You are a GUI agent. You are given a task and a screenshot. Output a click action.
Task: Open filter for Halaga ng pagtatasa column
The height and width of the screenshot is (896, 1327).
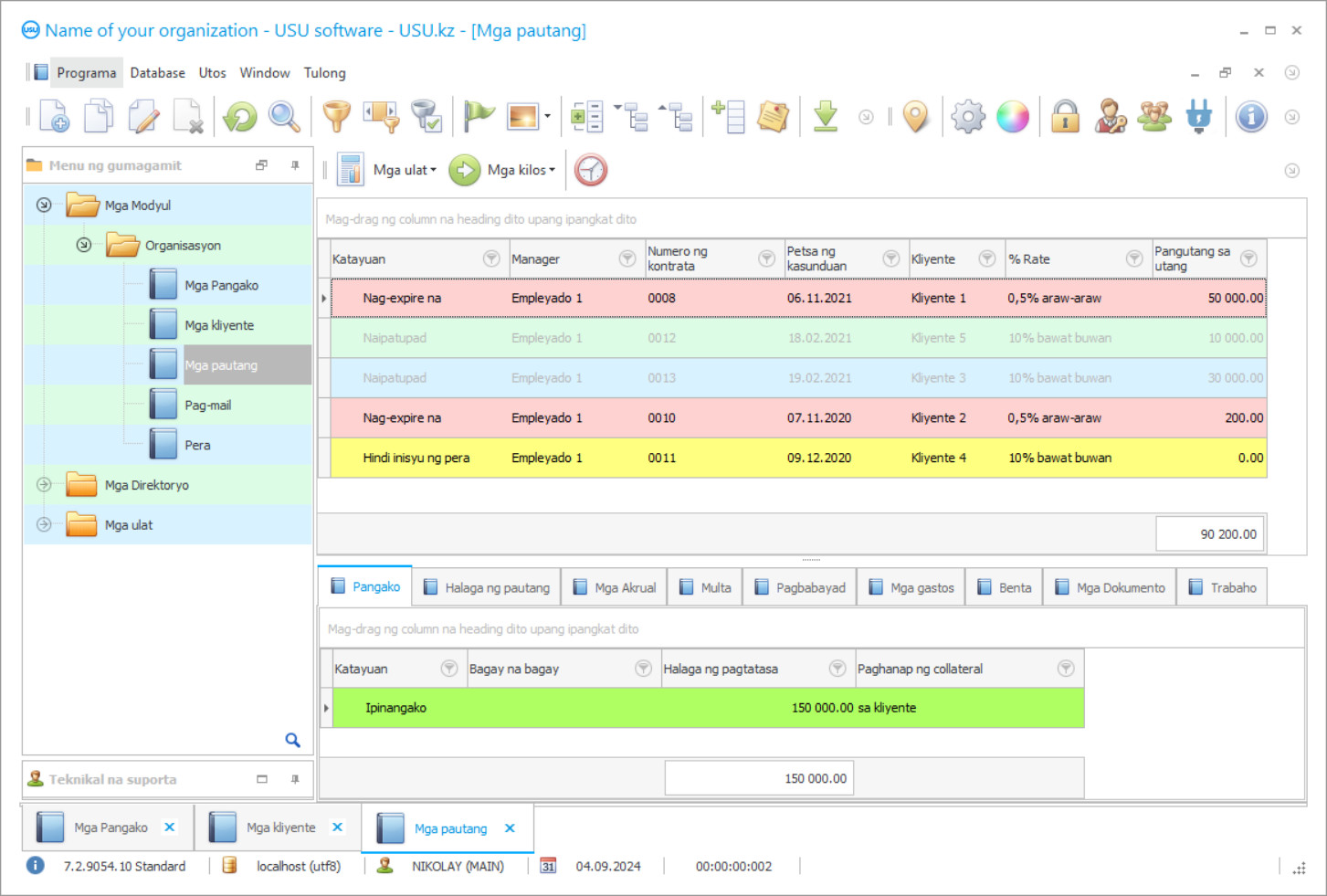coord(837,669)
